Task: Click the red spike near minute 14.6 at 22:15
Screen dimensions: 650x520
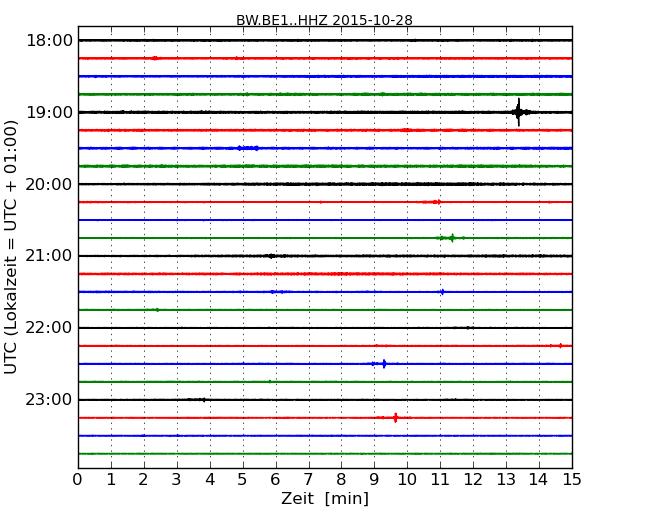Action: [x=560, y=346]
